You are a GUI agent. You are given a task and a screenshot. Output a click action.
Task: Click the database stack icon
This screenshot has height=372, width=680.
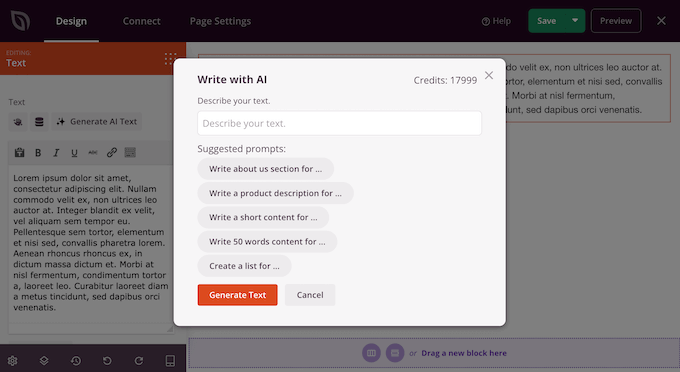point(39,122)
